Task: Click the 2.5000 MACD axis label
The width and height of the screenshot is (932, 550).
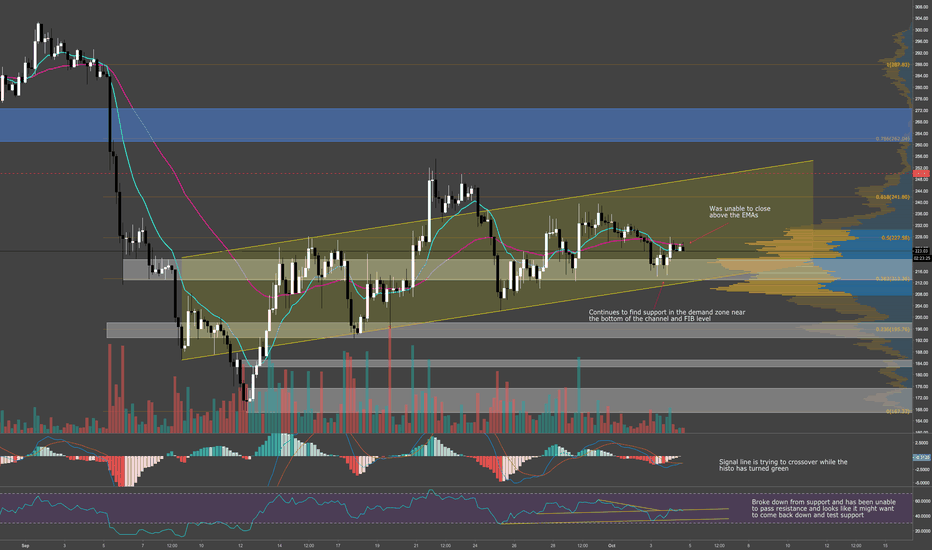Action: (x=922, y=442)
